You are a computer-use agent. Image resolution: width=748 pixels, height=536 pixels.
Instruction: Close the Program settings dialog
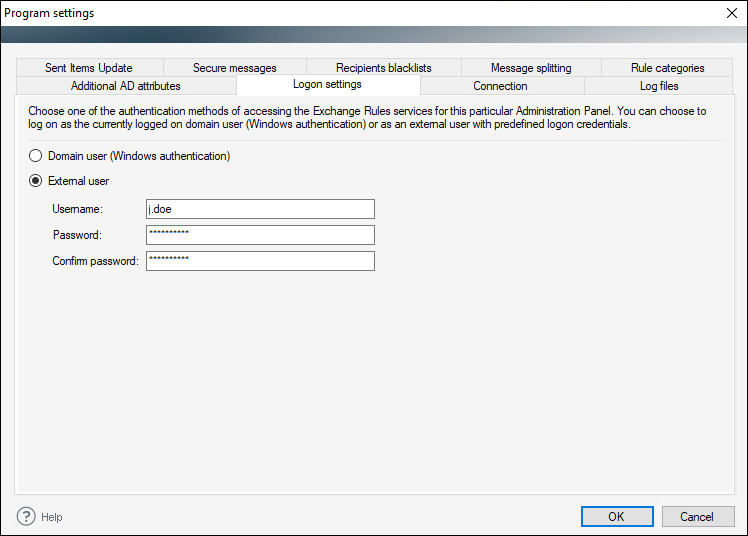(732, 13)
